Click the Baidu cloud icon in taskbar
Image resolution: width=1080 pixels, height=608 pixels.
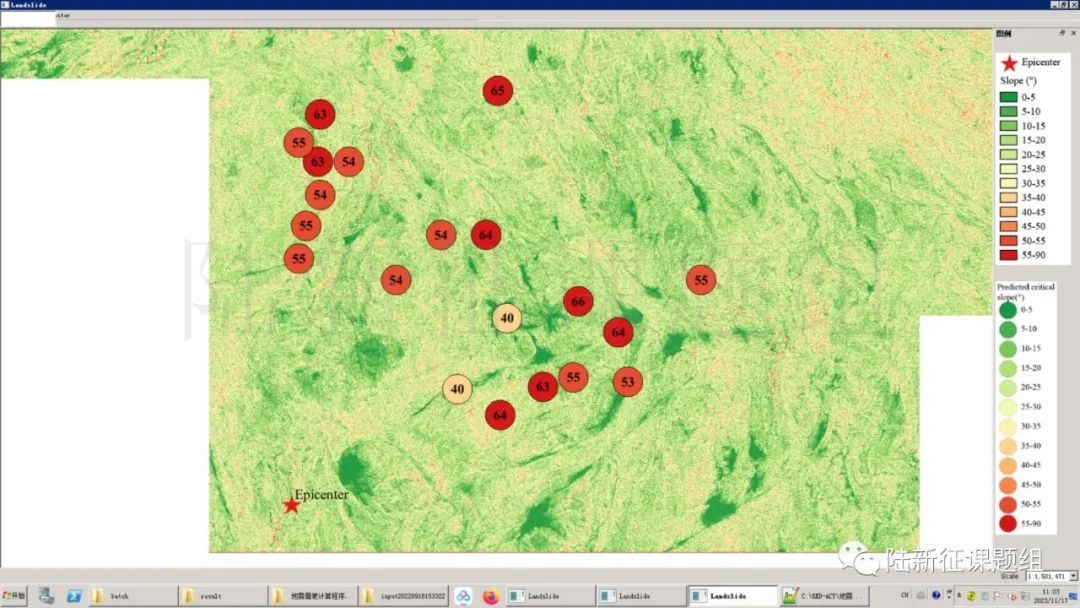click(x=463, y=596)
